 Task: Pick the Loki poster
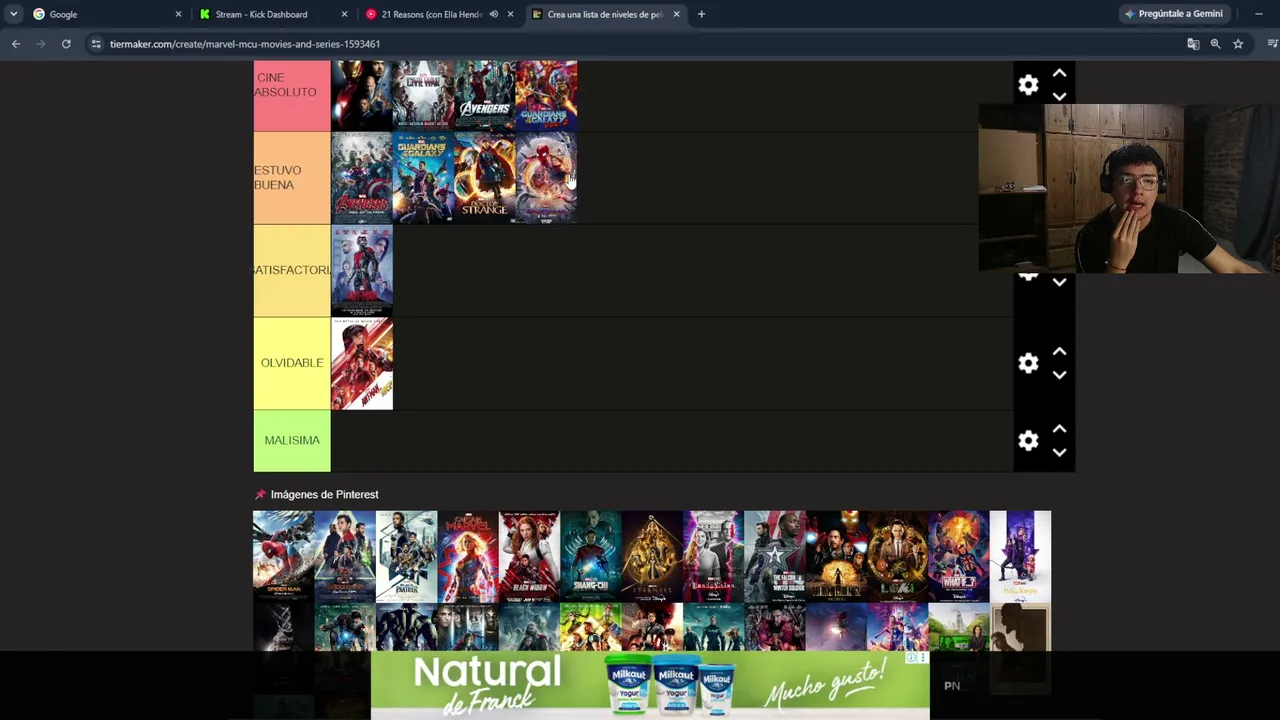pyautogui.click(x=897, y=556)
